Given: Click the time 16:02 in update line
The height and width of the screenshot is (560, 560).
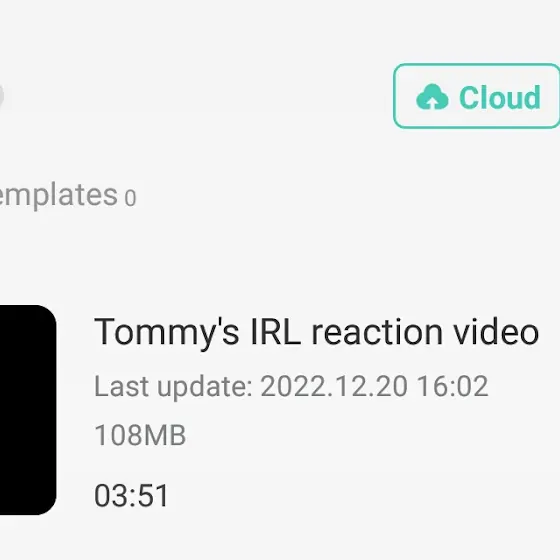Looking at the screenshot, I should pyautogui.click(x=452, y=386).
